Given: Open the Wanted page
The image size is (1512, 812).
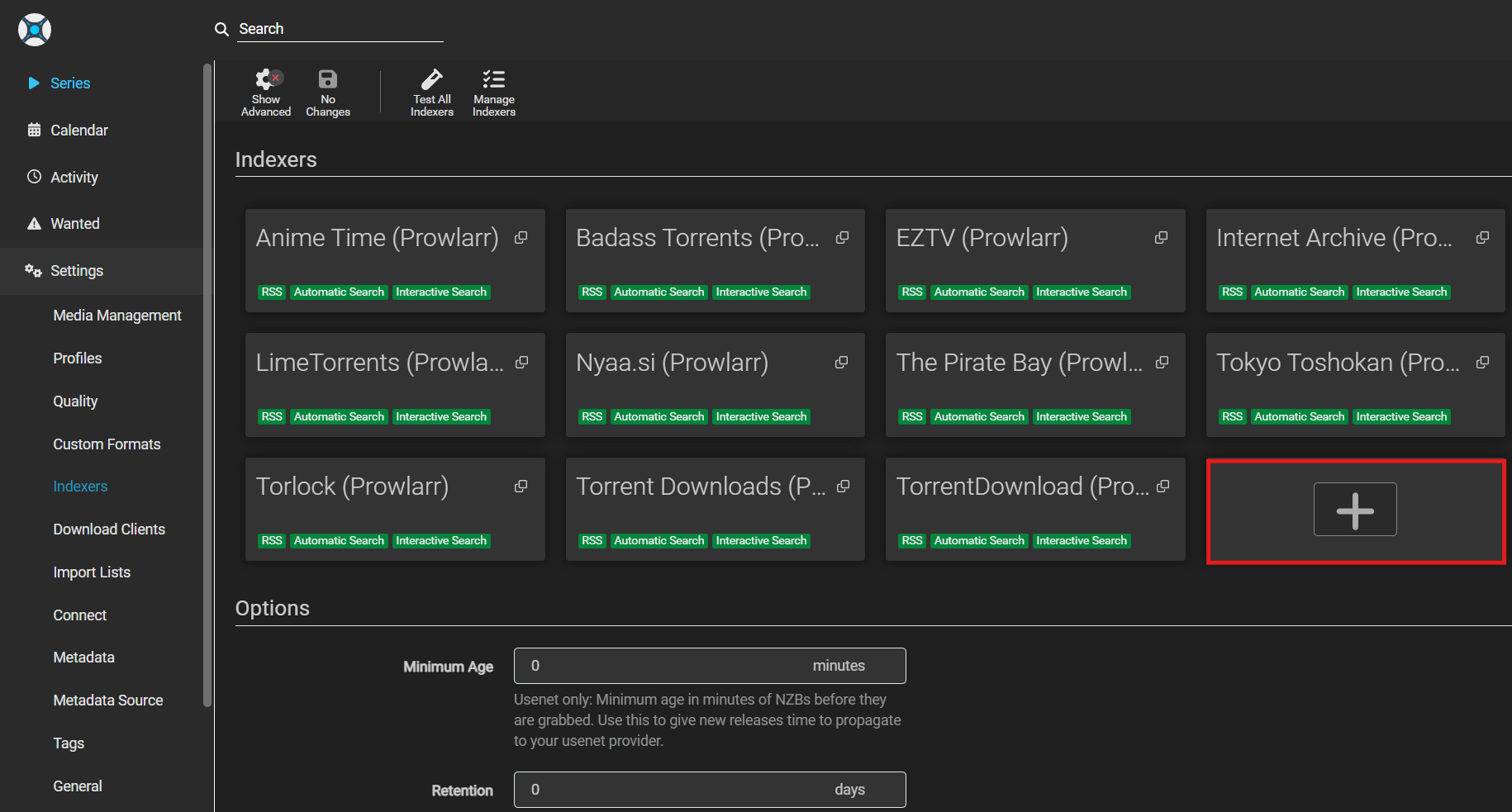Looking at the screenshot, I should [x=75, y=224].
